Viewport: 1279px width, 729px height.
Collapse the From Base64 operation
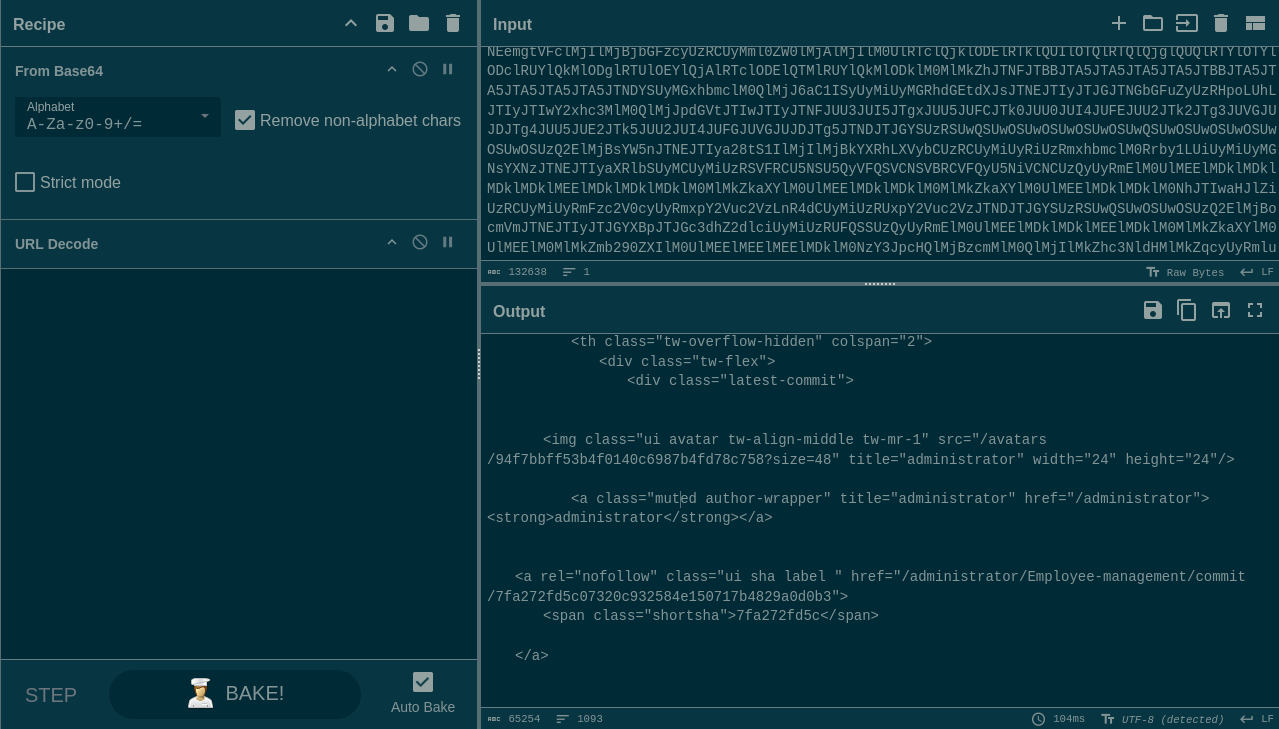point(392,69)
